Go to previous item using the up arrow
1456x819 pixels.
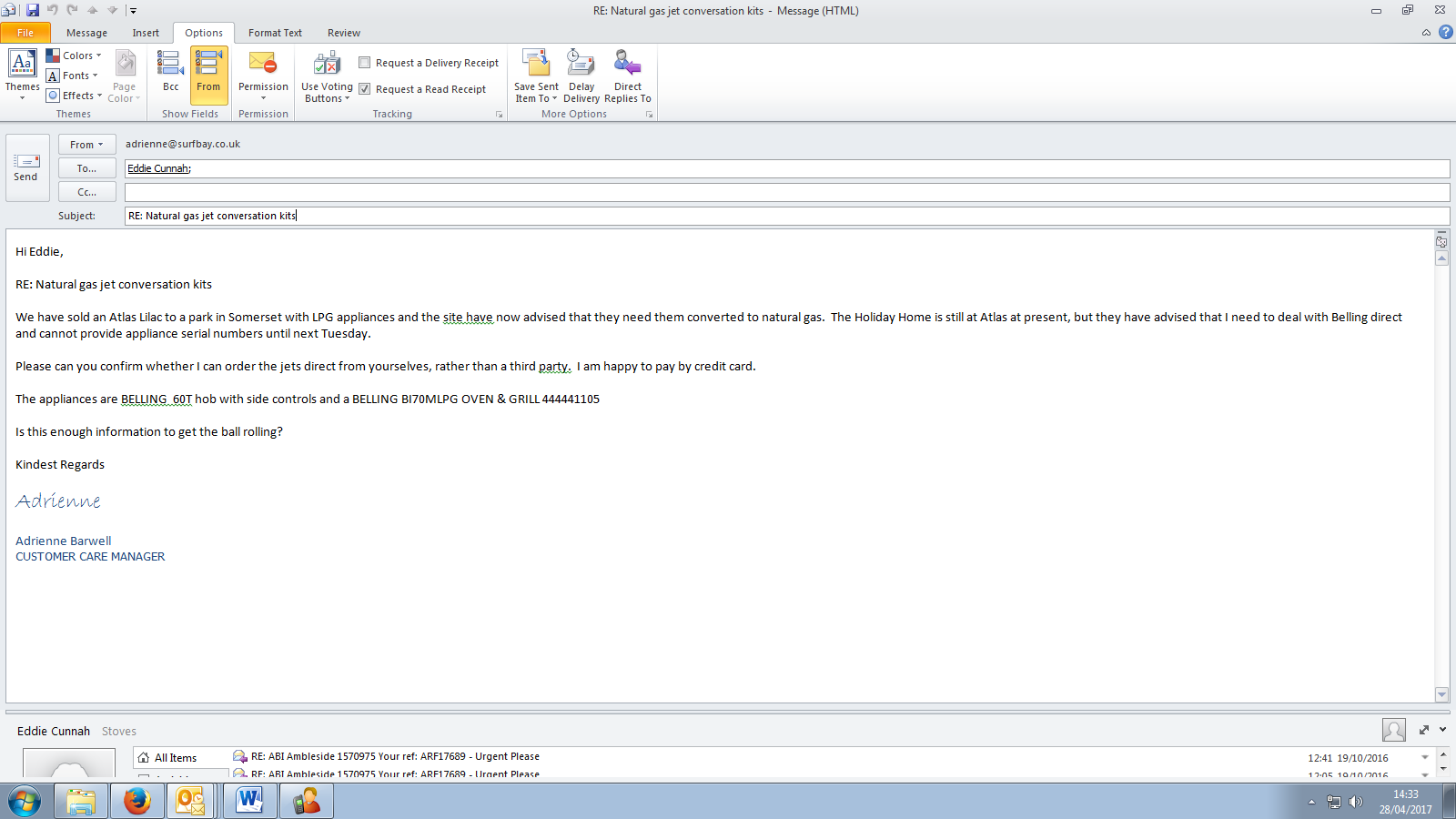(92, 10)
